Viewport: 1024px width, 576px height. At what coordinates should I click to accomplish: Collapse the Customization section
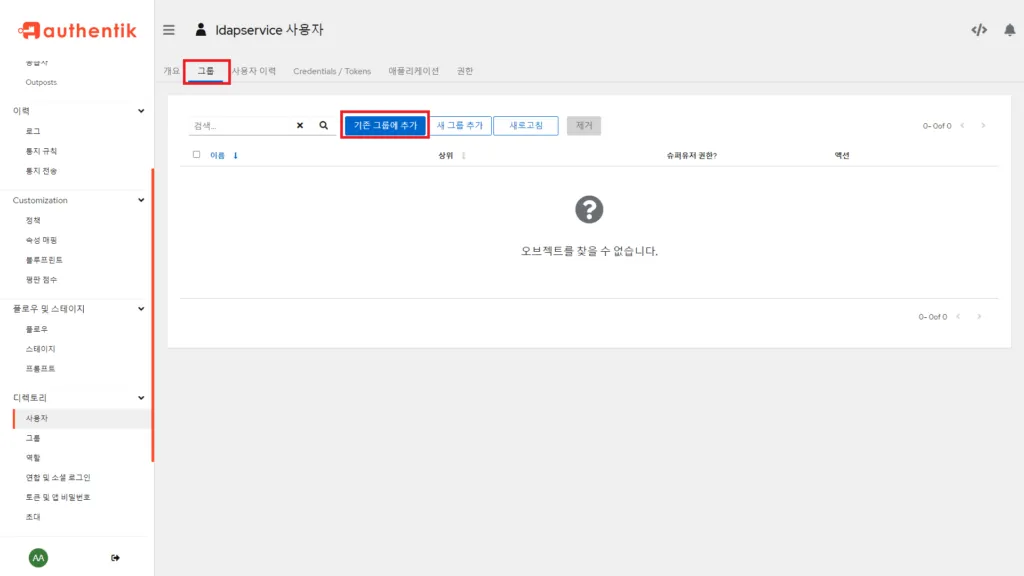point(143,200)
